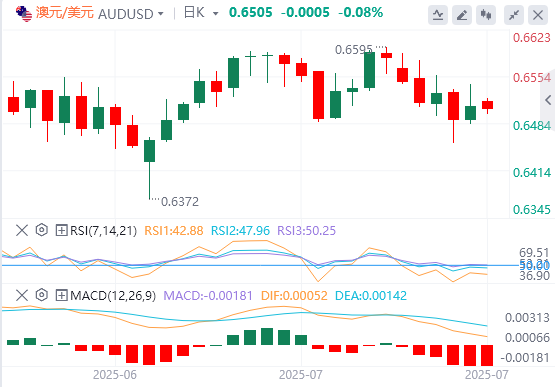
Task: Open the indicator line chart tool
Action: coord(438,15)
